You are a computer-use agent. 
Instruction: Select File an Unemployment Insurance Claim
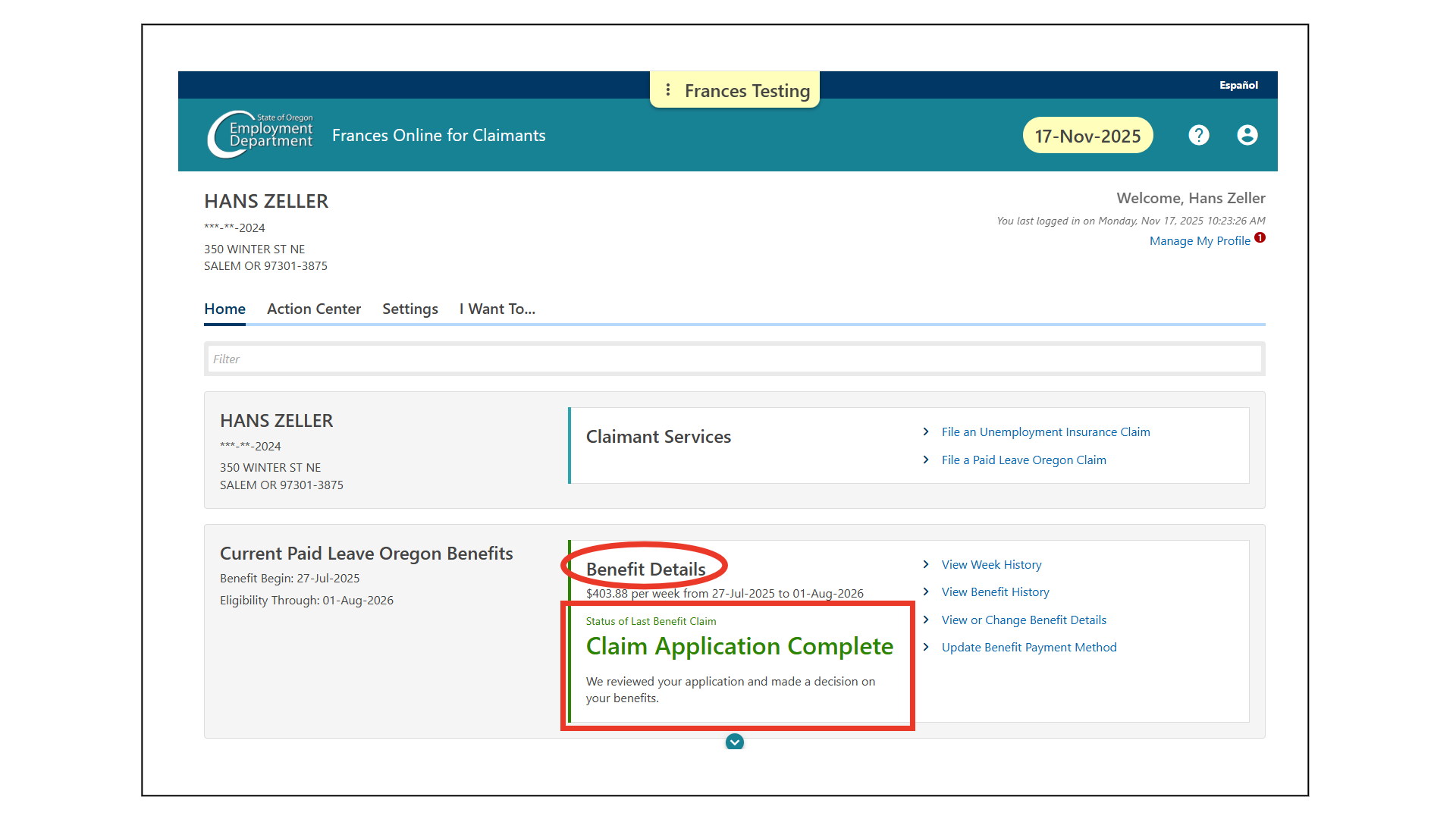[x=1046, y=431]
